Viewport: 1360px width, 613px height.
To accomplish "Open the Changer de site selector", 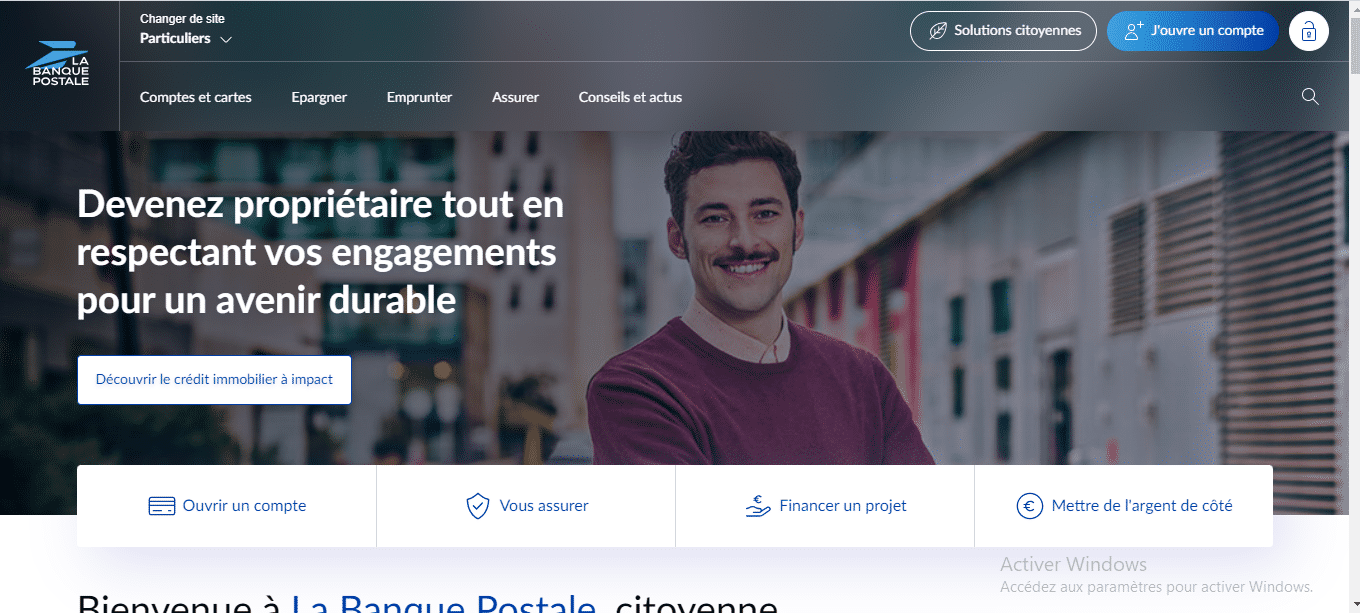I will pos(186,30).
